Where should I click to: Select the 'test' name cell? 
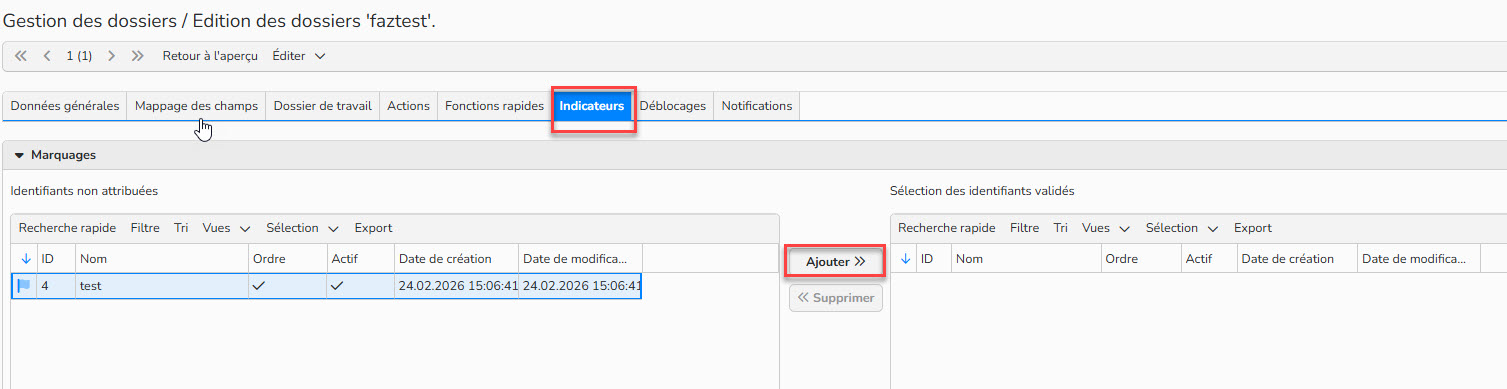tap(162, 286)
